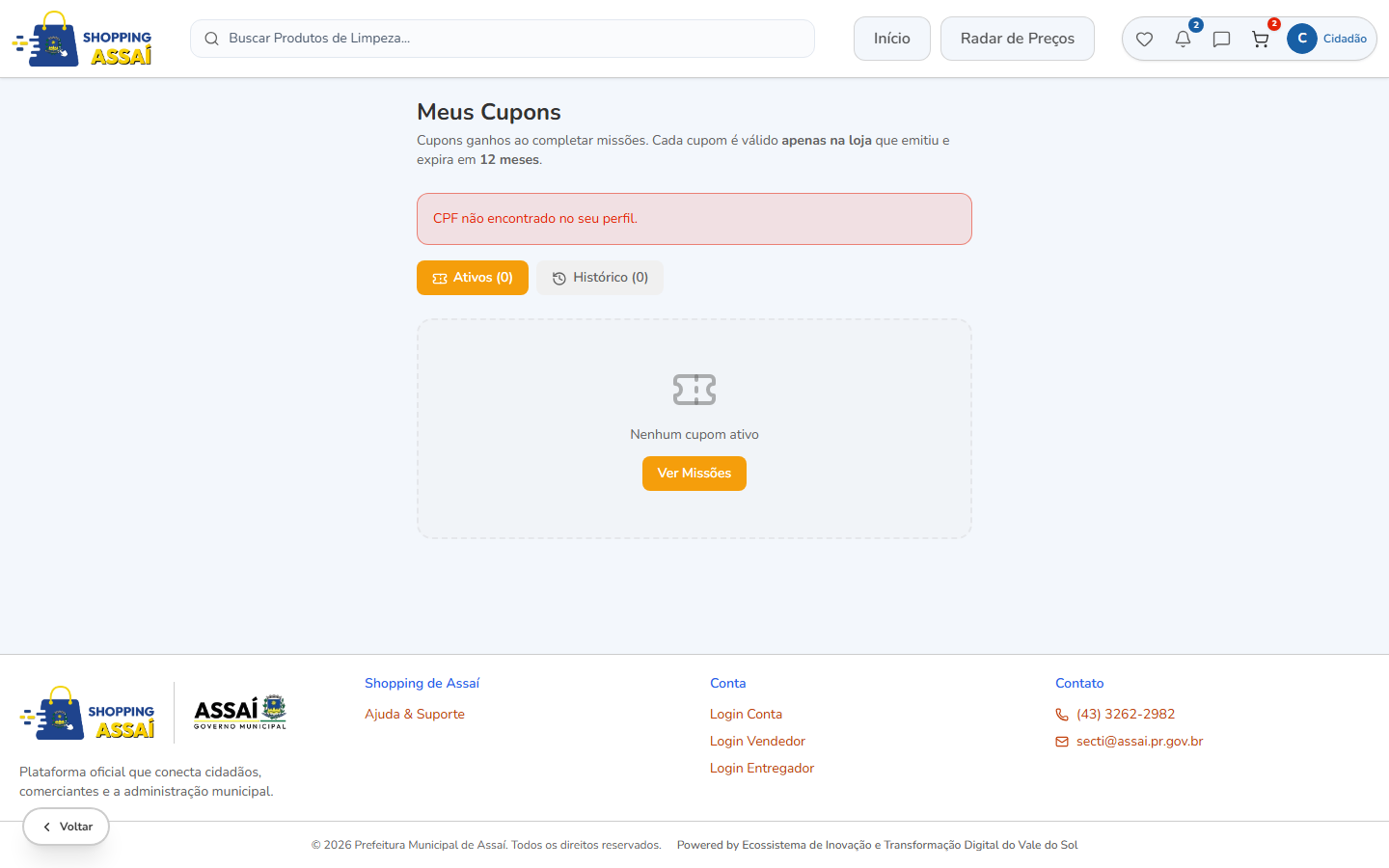The image size is (1389, 868).
Task: Click the Assaí Governo Municipal logo
Action: pyautogui.click(x=240, y=713)
